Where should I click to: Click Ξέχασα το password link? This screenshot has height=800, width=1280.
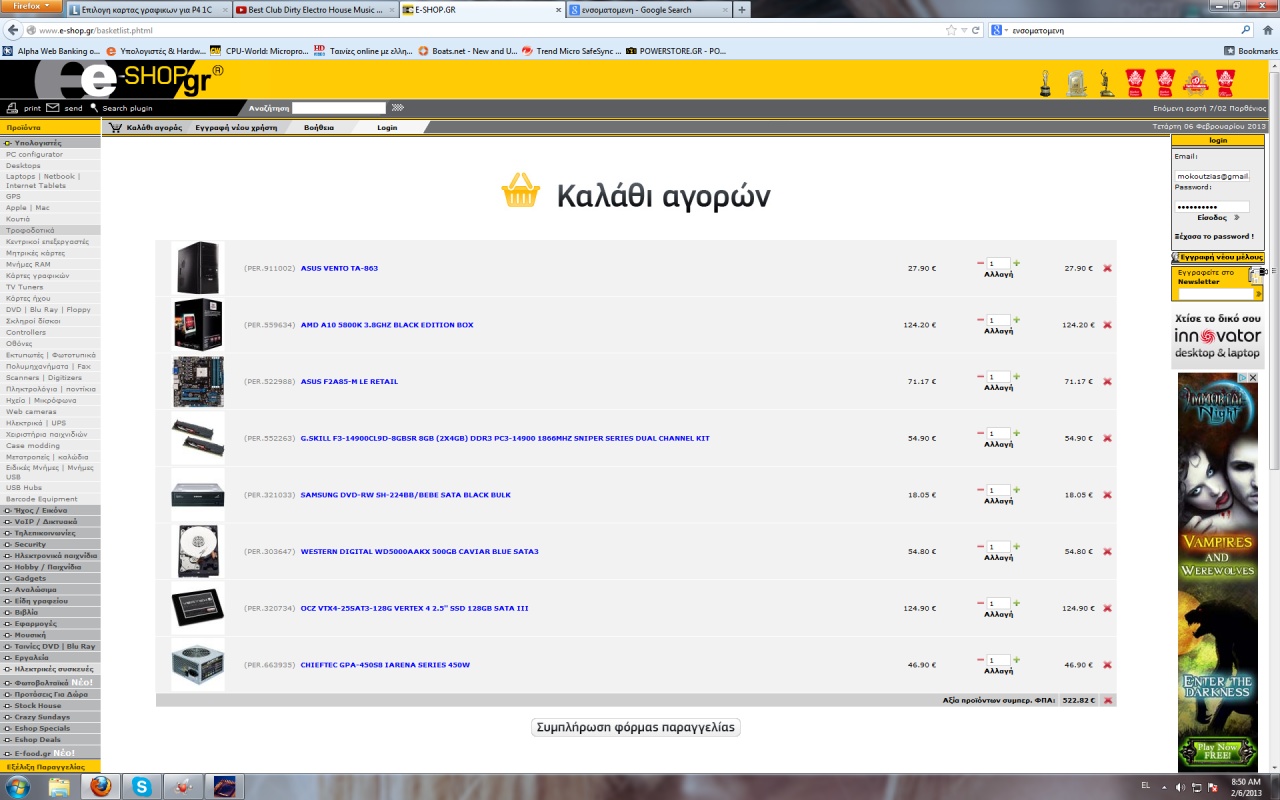(1214, 236)
